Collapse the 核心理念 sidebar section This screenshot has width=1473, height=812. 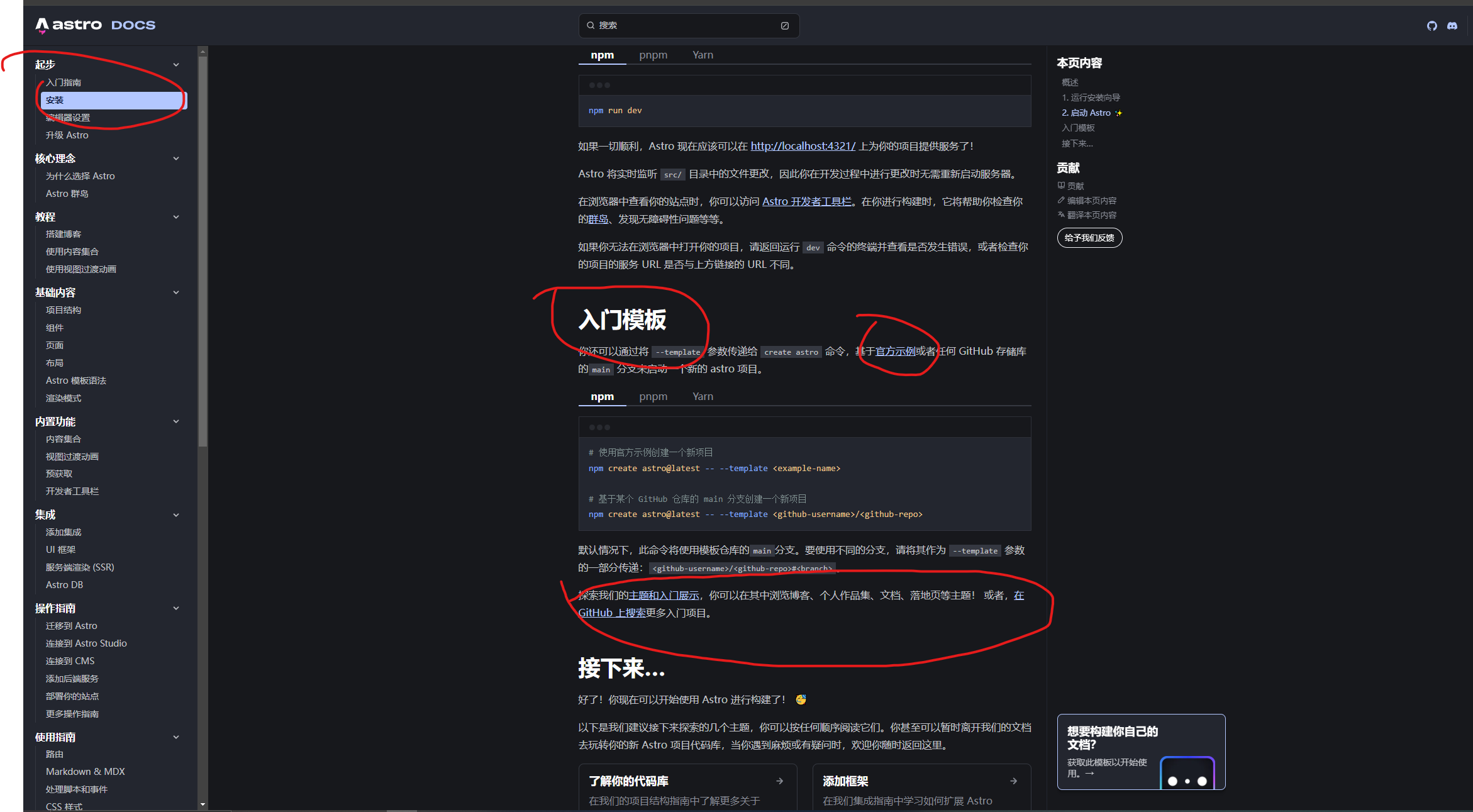click(x=176, y=159)
